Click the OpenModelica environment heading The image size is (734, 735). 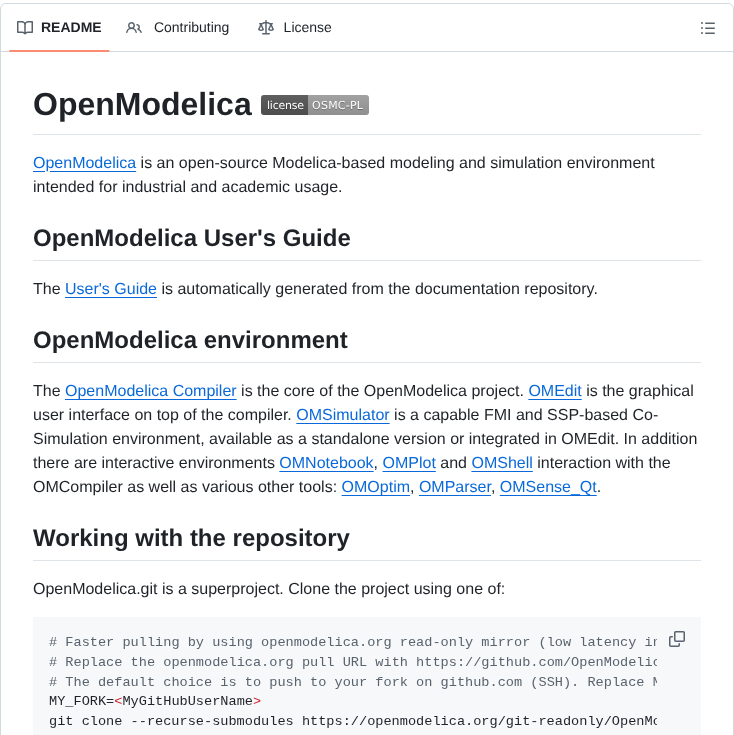[190, 340]
